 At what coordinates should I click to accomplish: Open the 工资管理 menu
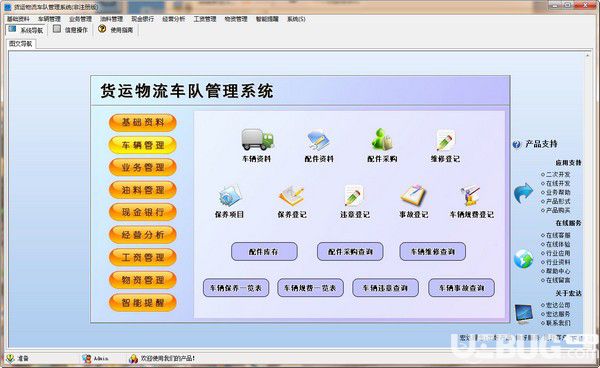[205, 19]
